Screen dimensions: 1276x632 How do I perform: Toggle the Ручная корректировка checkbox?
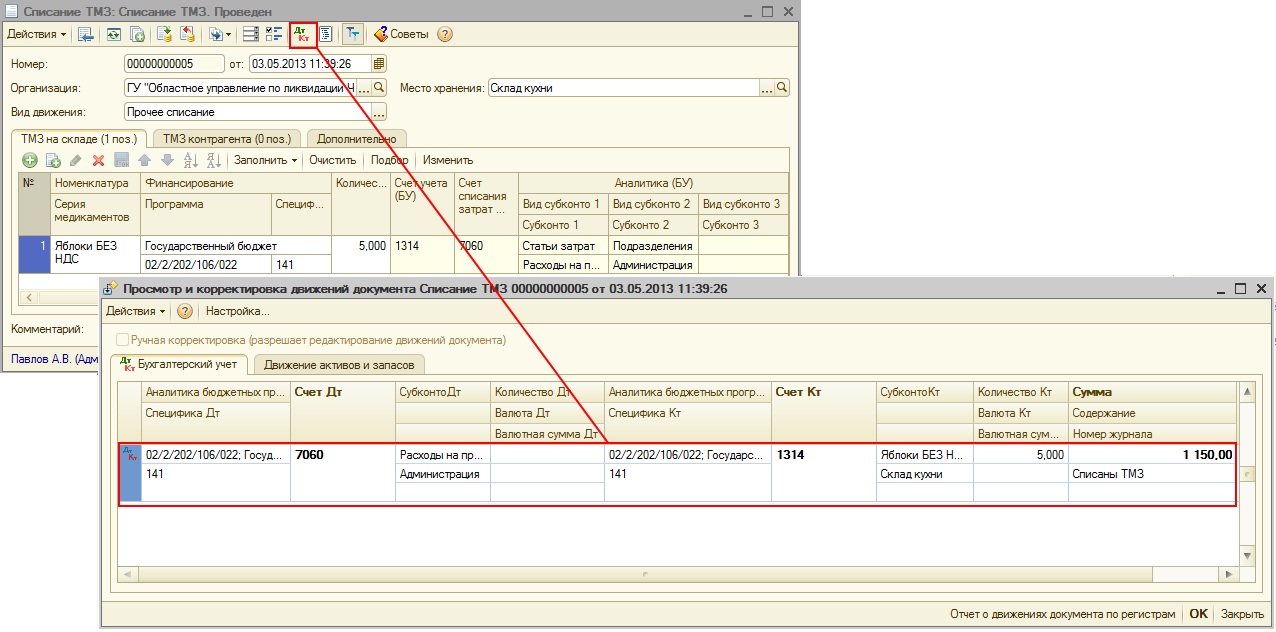click(123, 340)
